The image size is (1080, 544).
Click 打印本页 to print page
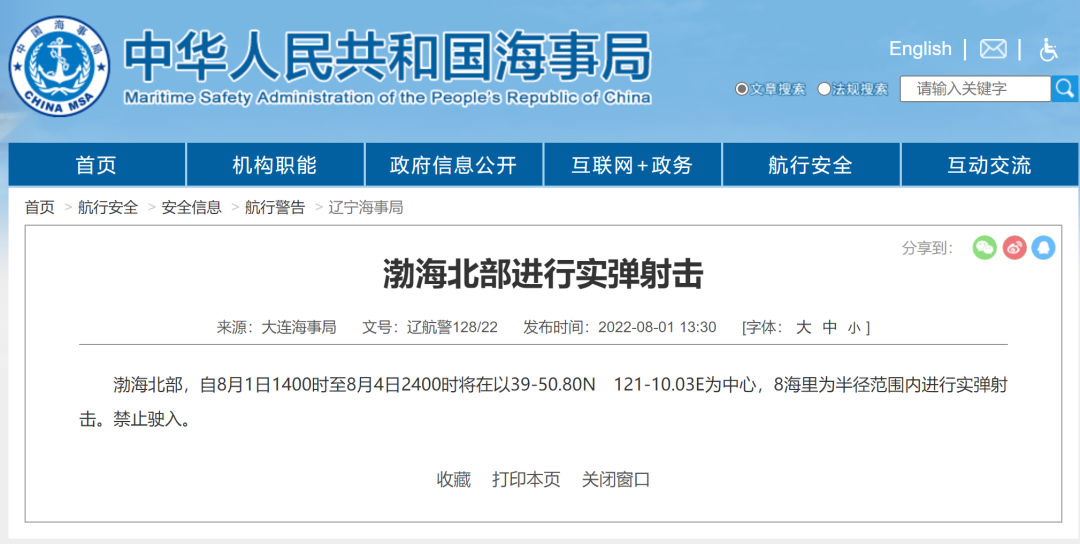[x=526, y=479]
